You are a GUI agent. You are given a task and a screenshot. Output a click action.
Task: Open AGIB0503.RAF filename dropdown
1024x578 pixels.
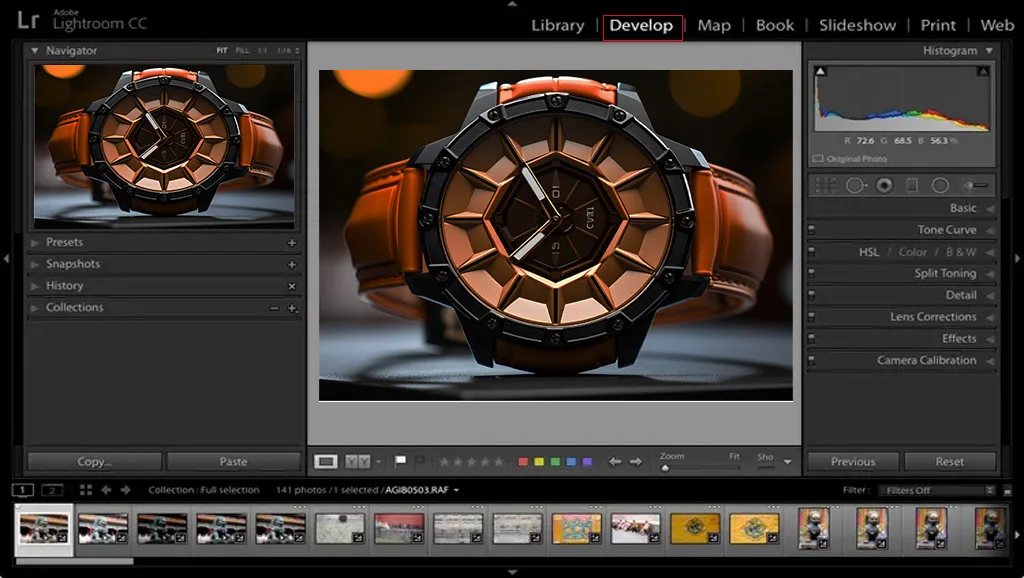456,490
